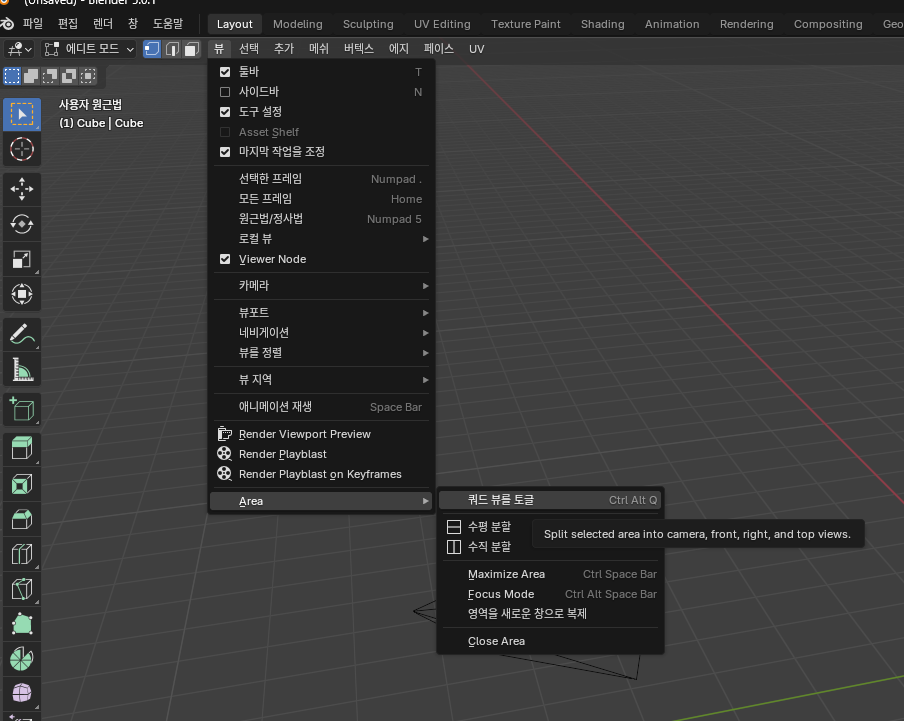The width and height of the screenshot is (904, 721).
Task: Select the Knife tool
Action: click(22, 590)
